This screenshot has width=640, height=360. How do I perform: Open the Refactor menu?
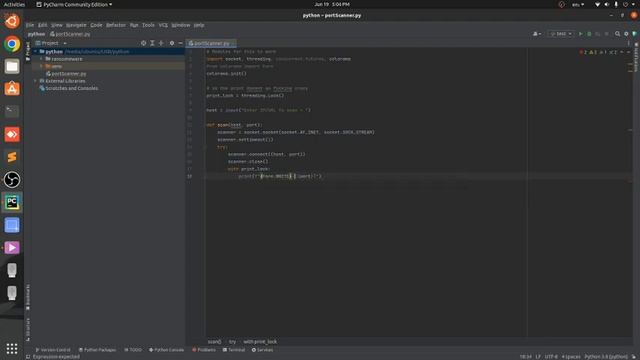click(116, 25)
